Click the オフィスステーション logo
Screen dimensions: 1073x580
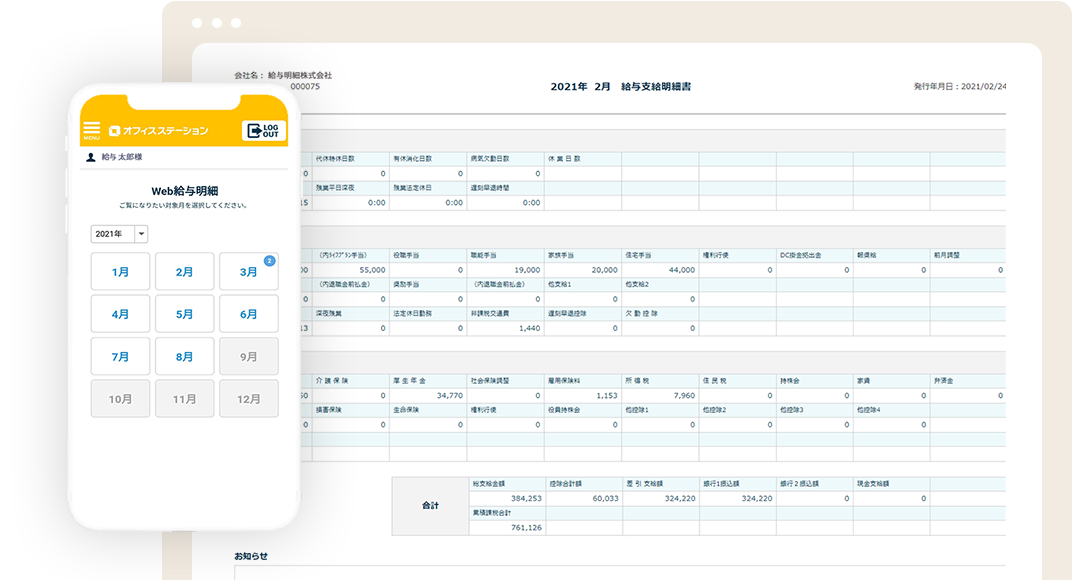(x=158, y=131)
